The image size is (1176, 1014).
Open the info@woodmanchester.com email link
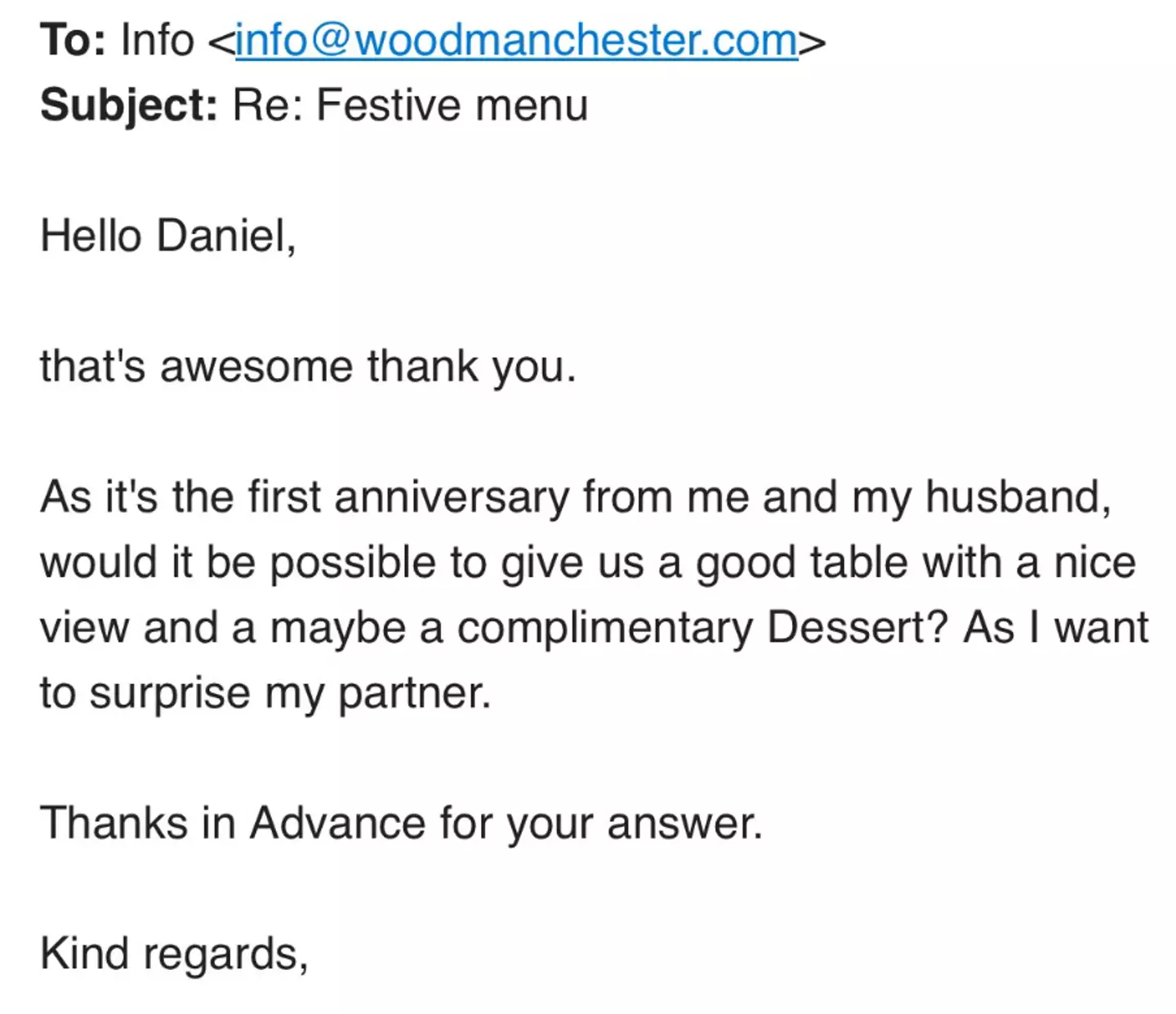(516, 40)
